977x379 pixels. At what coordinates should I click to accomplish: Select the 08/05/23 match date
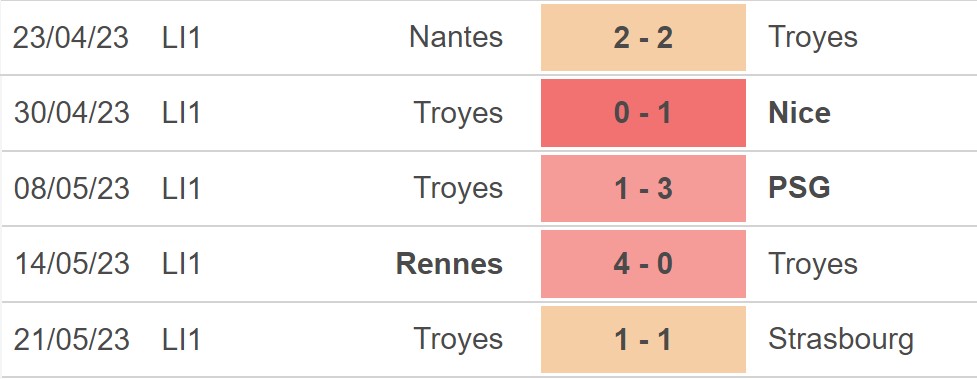pyautogui.click(x=71, y=188)
